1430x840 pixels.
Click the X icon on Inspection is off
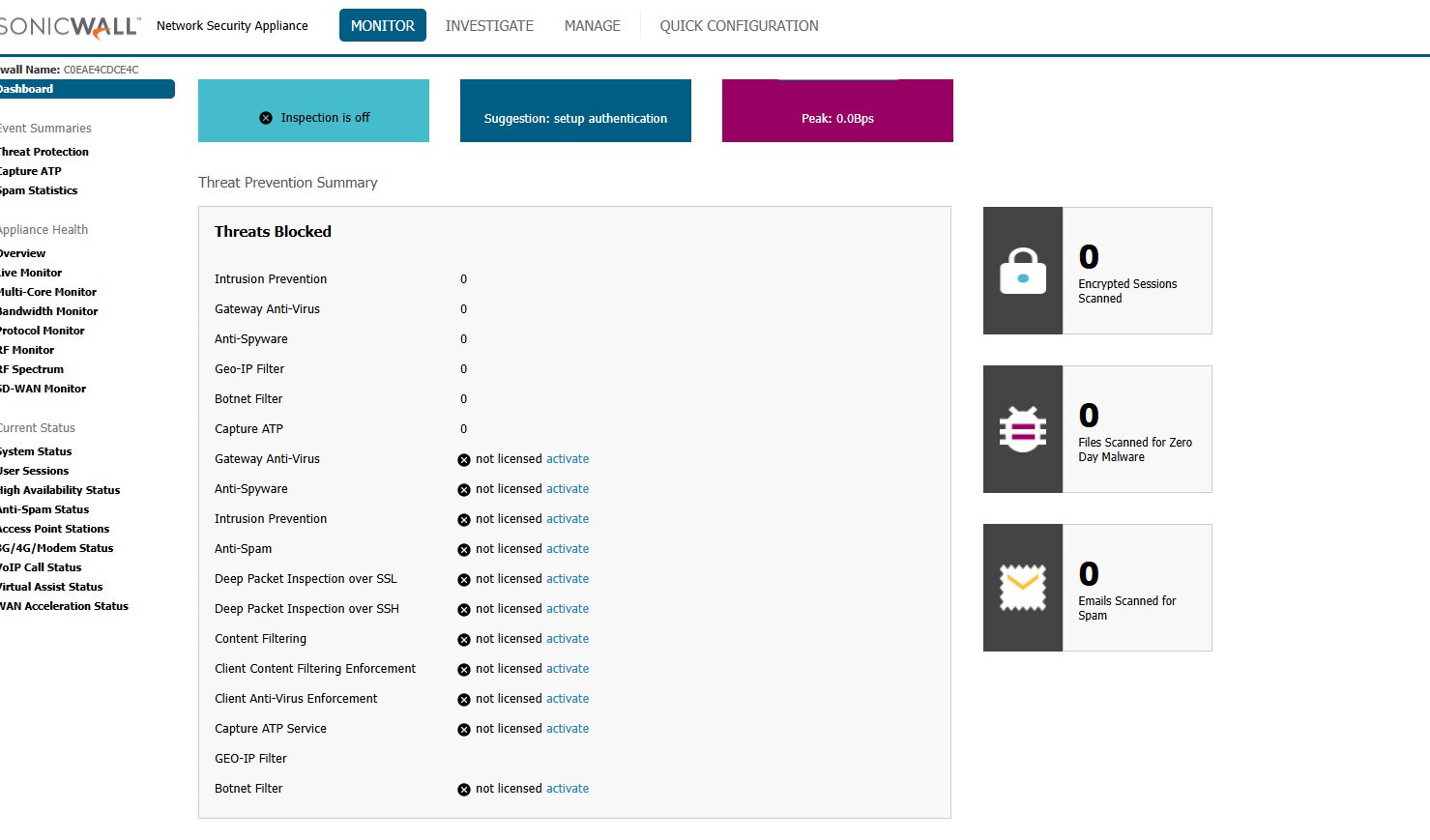point(266,118)
